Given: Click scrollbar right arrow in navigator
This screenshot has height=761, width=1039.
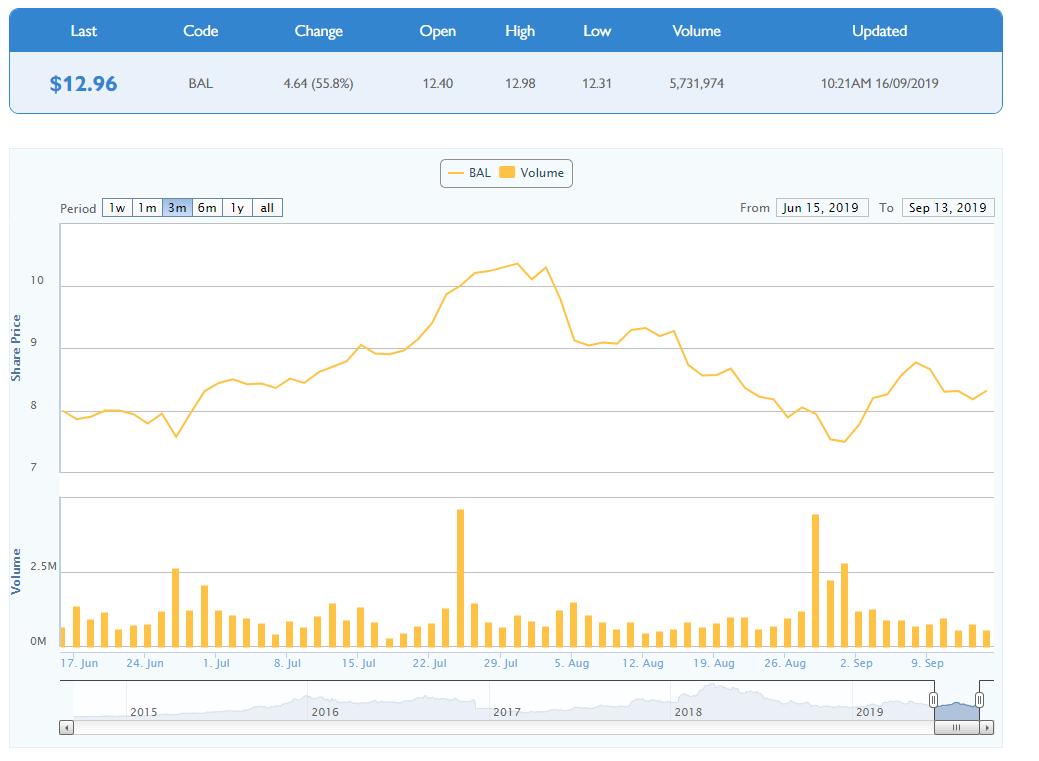Looking at the screenshot, I should coord(987,727).
